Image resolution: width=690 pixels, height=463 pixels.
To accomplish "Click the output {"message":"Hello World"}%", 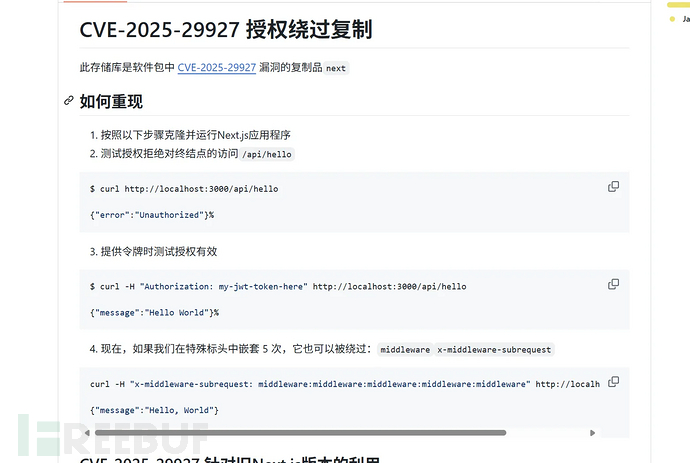I will (x=154, y=313).
